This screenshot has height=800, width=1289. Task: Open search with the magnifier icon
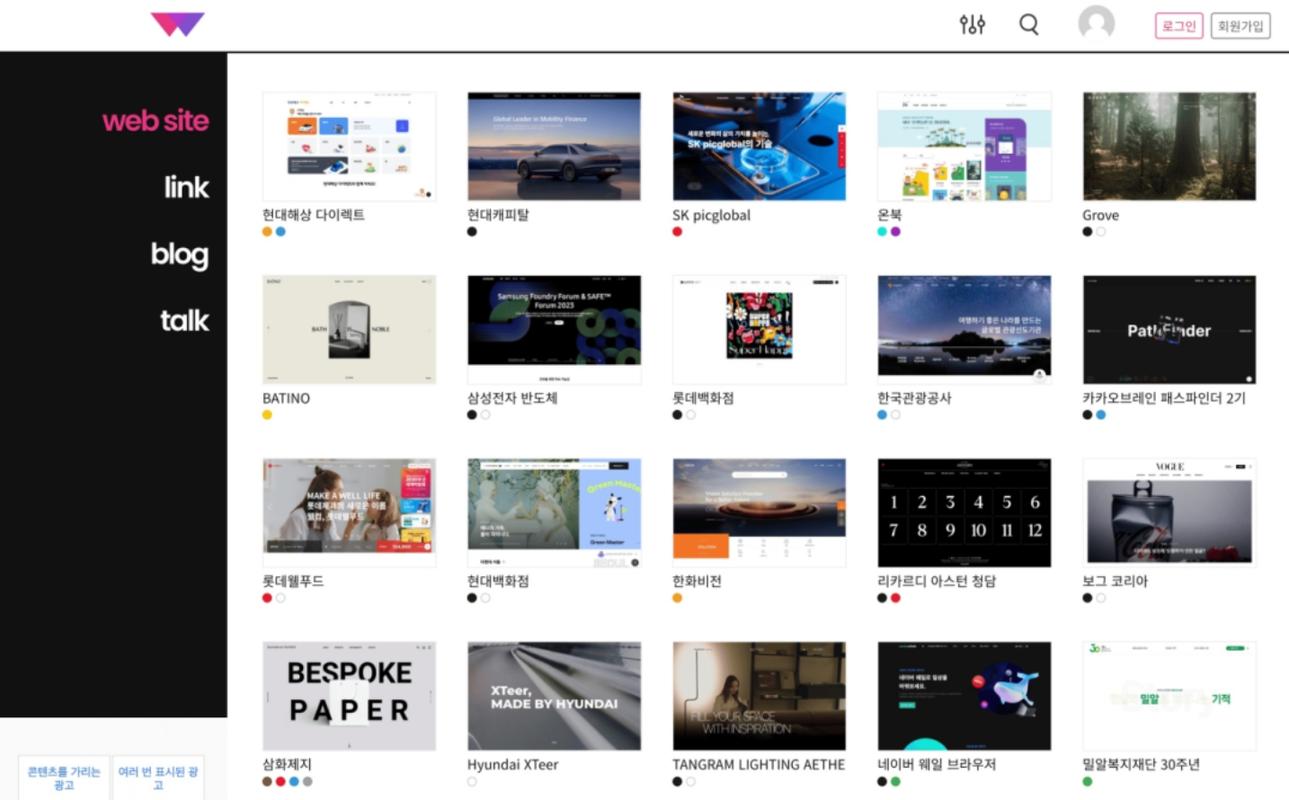point(1029,25)
